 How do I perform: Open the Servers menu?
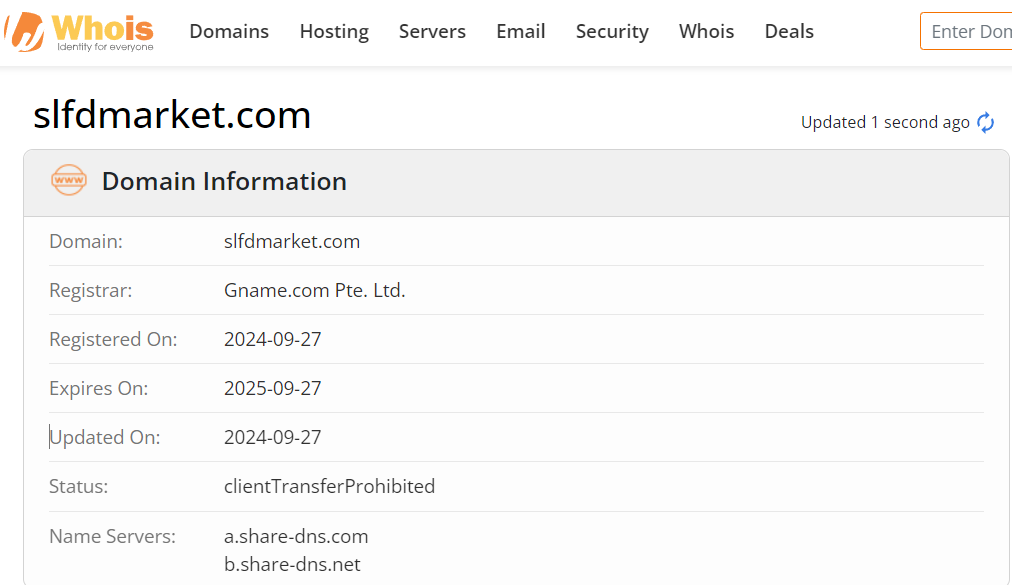coord(432,31)
